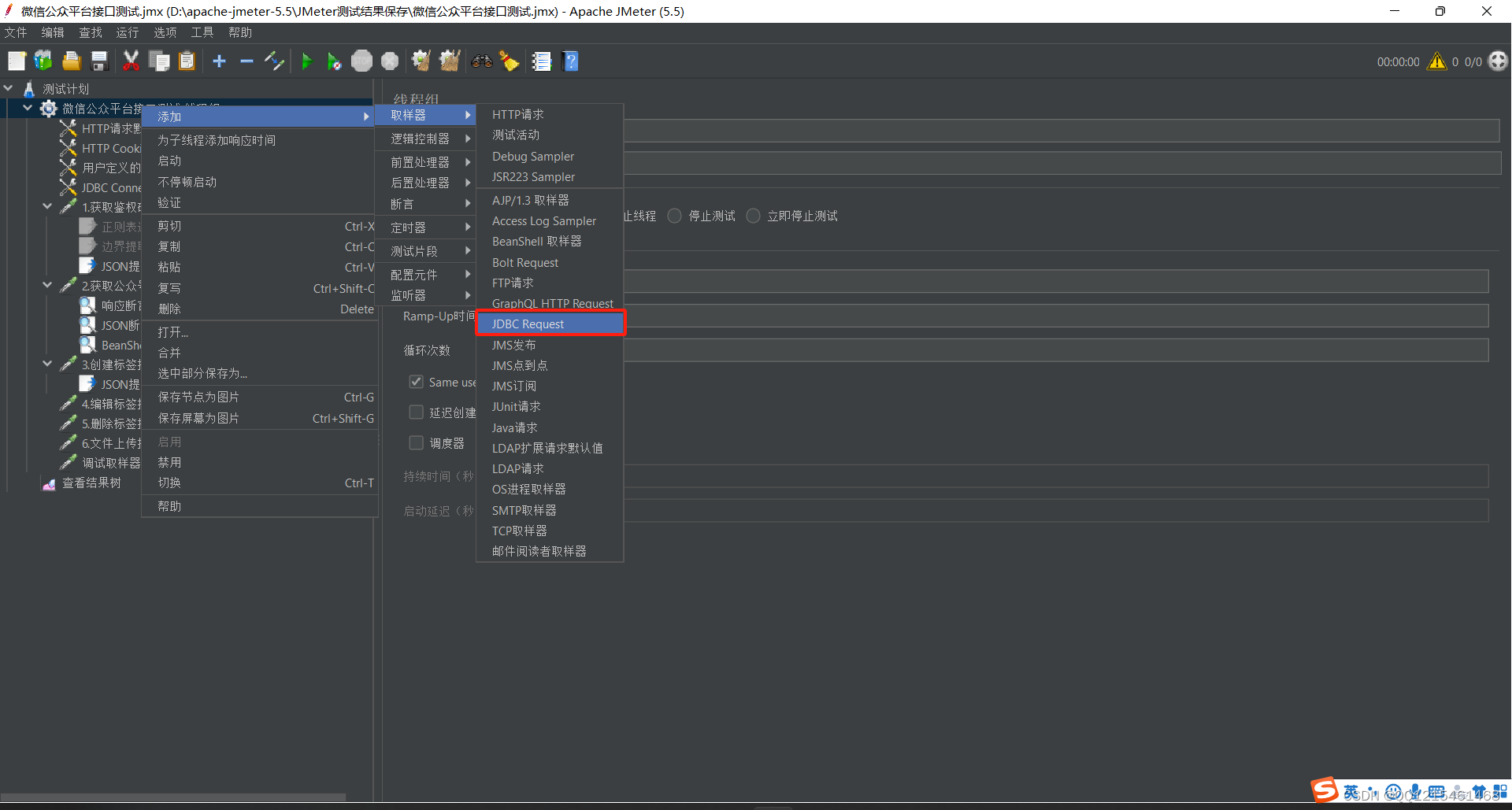Select the 停止测试 radio button
The width and height of the screenshot is (1512, 810).
(x=675, y=216)
